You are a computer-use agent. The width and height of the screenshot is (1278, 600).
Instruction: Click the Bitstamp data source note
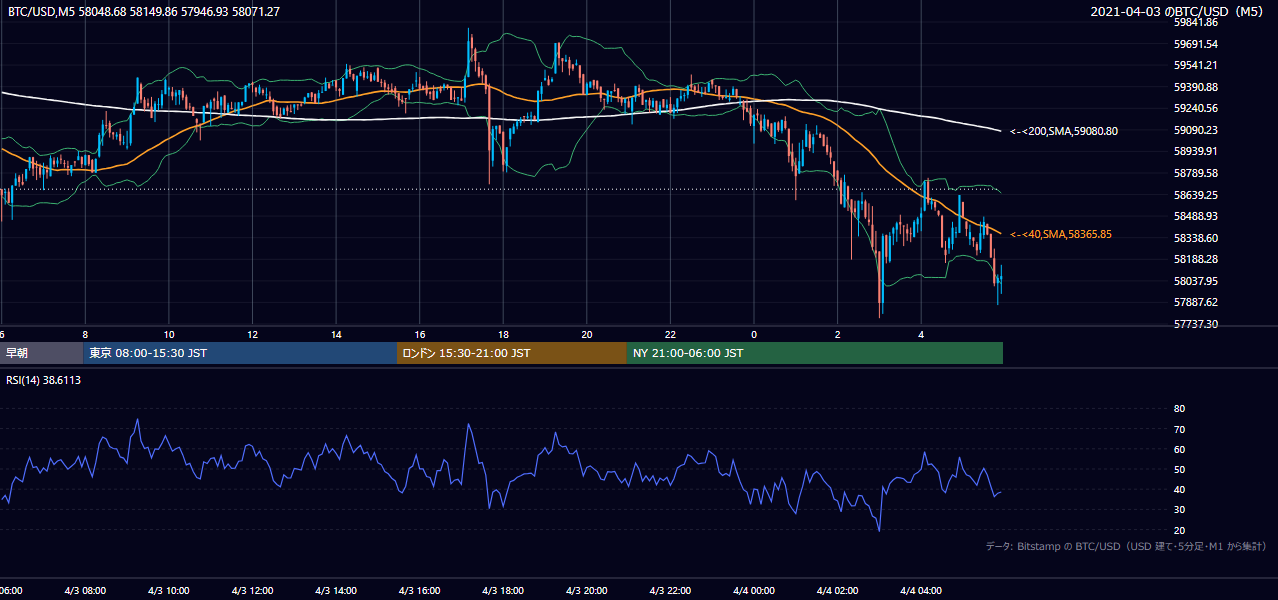click(x=1126, y=546)
